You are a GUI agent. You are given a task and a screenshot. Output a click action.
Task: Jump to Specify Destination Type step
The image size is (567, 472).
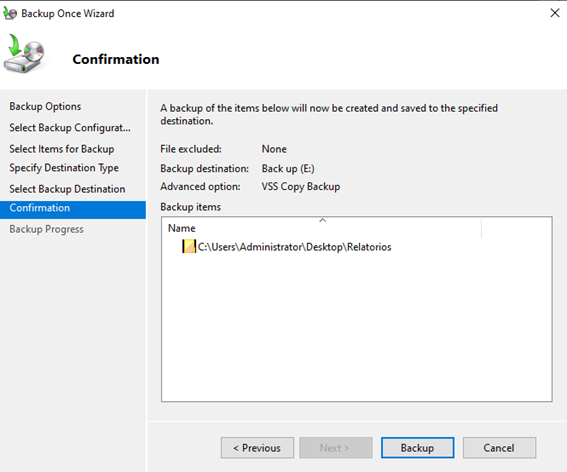pyautogui.click(x=64, y=168)
